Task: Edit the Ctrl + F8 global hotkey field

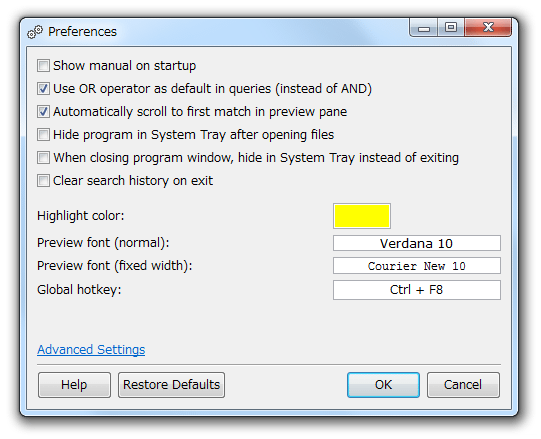Action: coord(417,290)
